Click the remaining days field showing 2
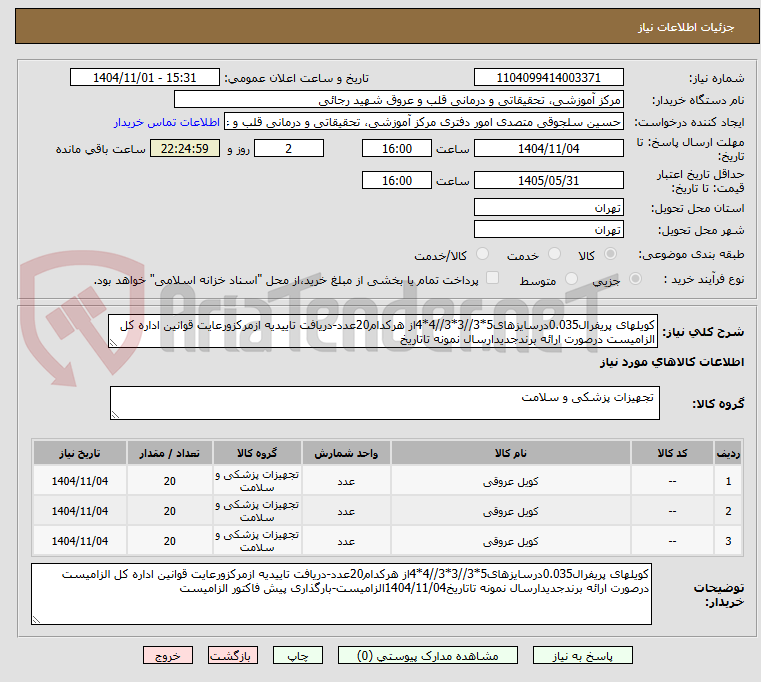761x682 pixels. tap(289, 148)
